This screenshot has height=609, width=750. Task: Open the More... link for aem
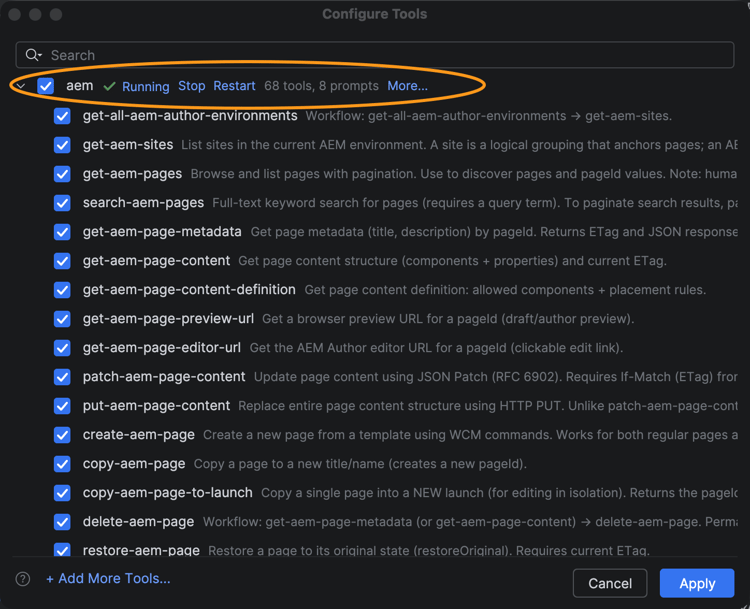408,86
